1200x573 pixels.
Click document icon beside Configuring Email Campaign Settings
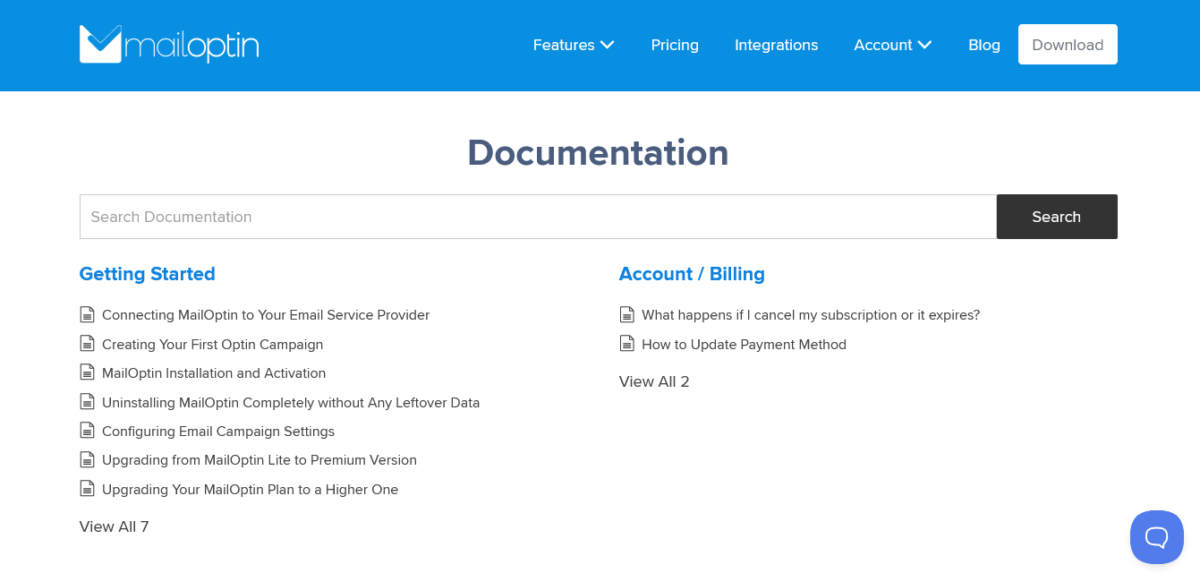pos(87,430)
